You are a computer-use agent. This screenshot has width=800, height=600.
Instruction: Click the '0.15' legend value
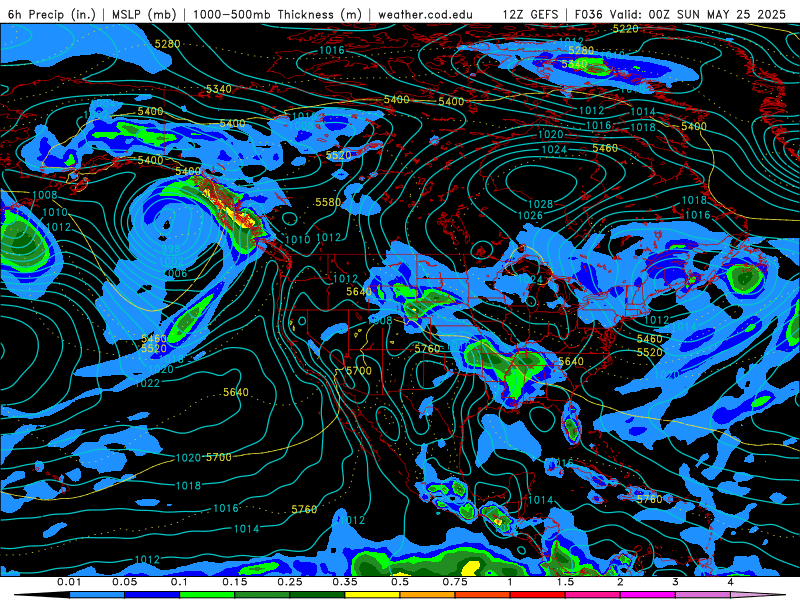(x=234, y=582)
